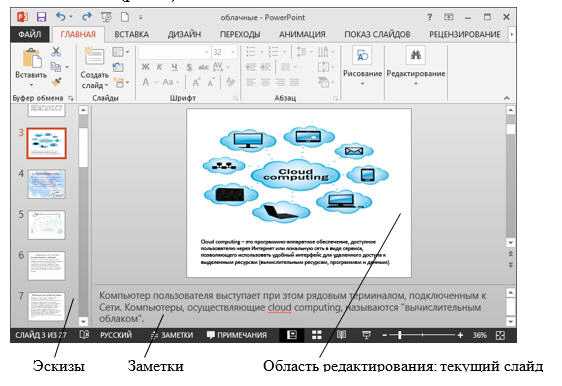The height and width of the screenshot is (386, 562).
Task: Decrease list indent level
Action: click(251, 67)
